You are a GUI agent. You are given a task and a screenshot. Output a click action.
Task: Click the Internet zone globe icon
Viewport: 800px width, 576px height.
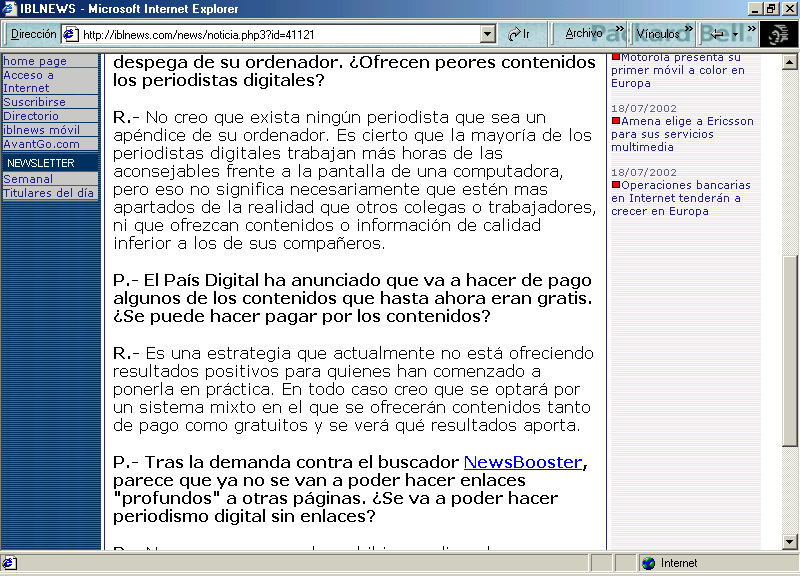click(x=648, y=563)
